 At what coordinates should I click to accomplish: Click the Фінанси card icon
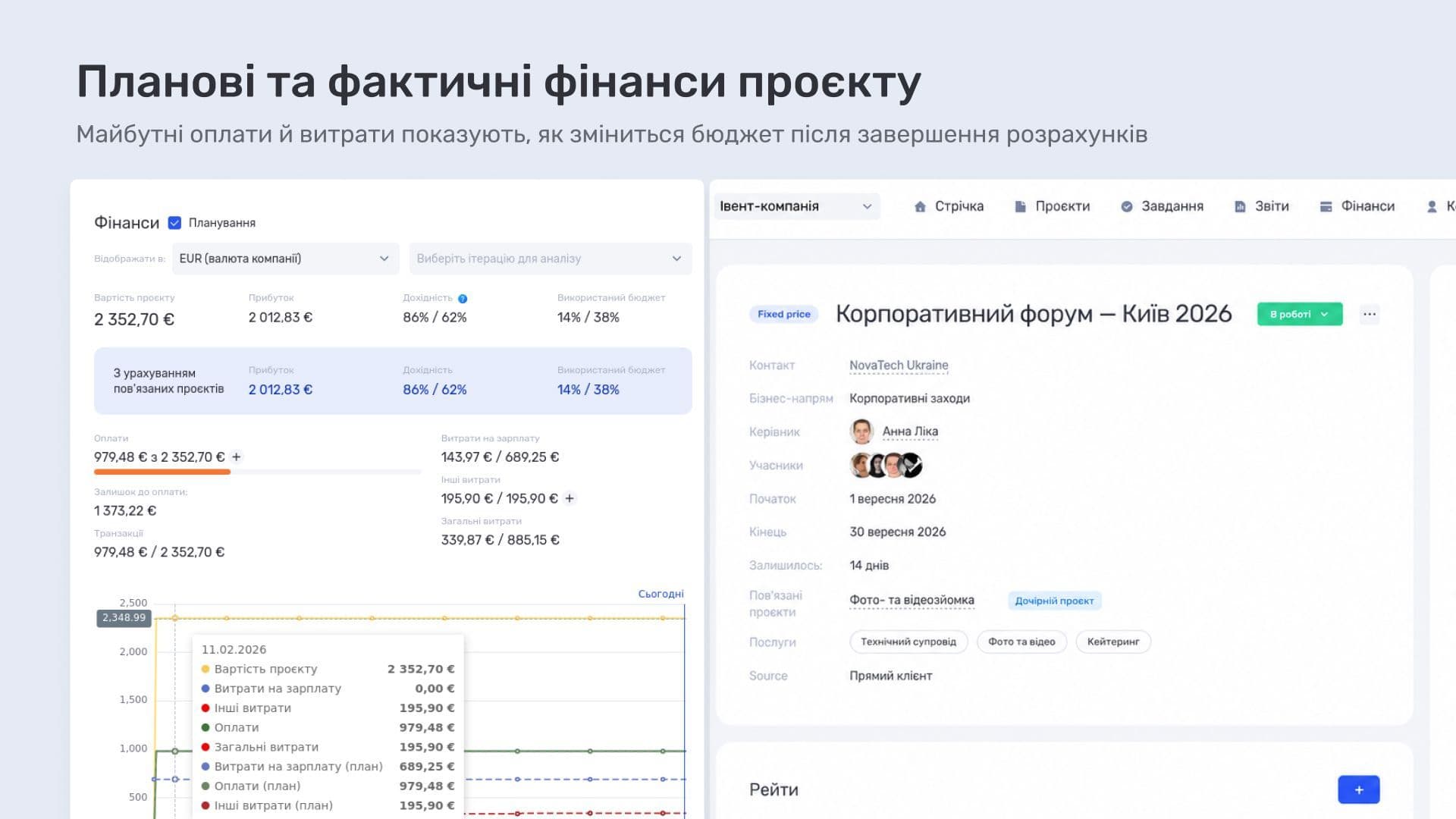(x=1326, y=206)
